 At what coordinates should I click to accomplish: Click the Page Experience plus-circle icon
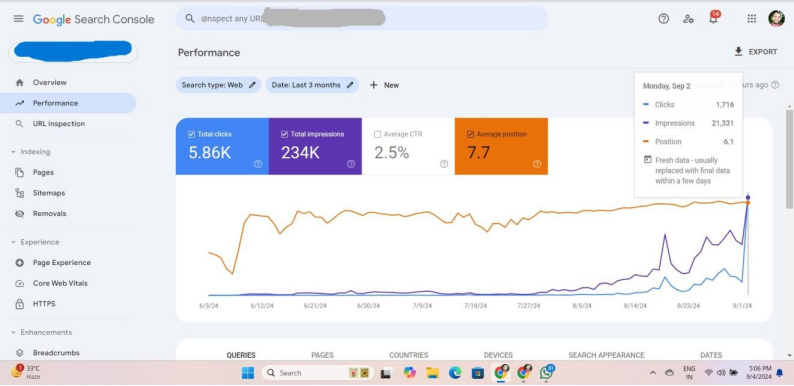coord(19,263)
